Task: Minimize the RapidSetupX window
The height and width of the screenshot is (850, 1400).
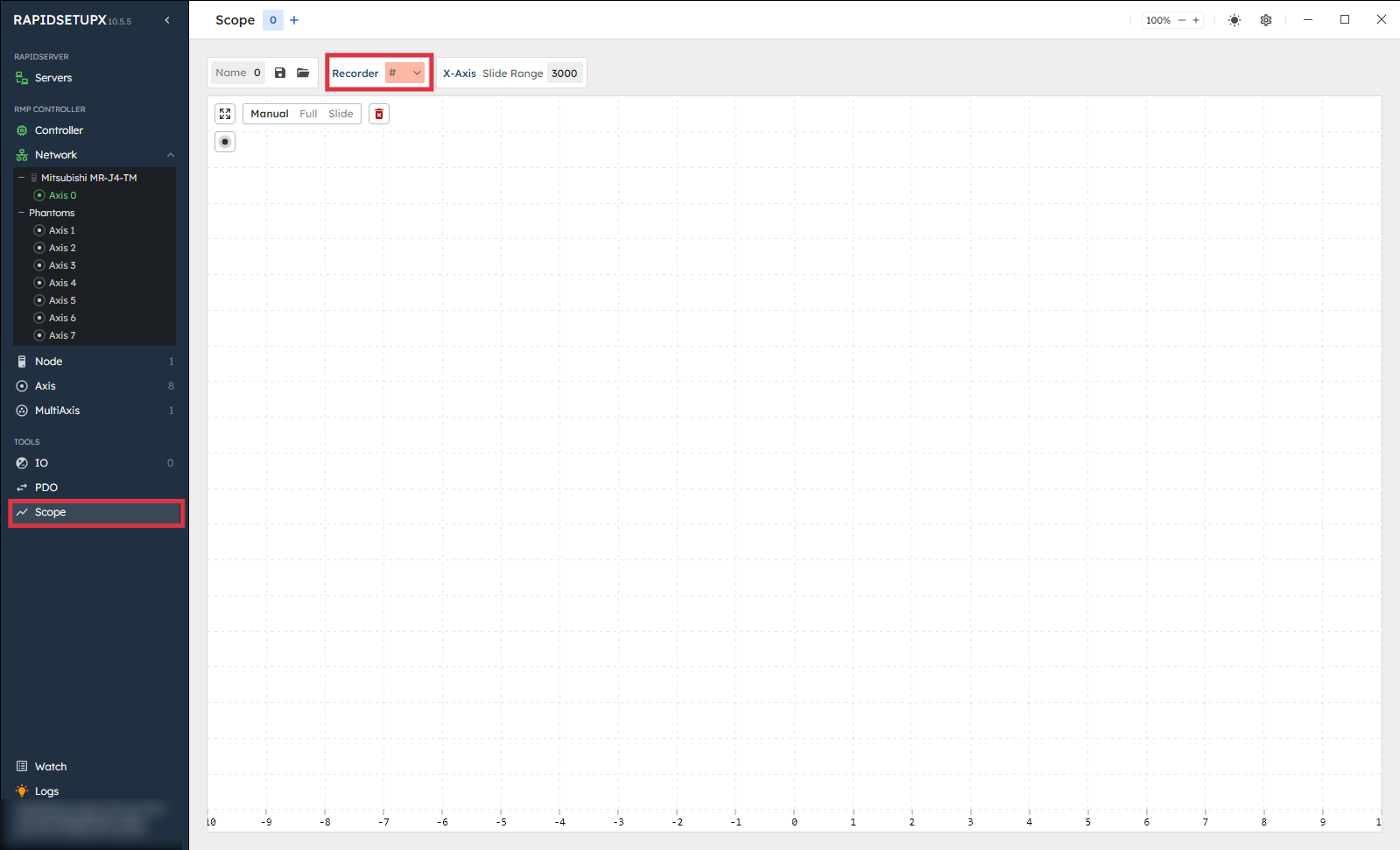Action: [x=1308, y=19]
